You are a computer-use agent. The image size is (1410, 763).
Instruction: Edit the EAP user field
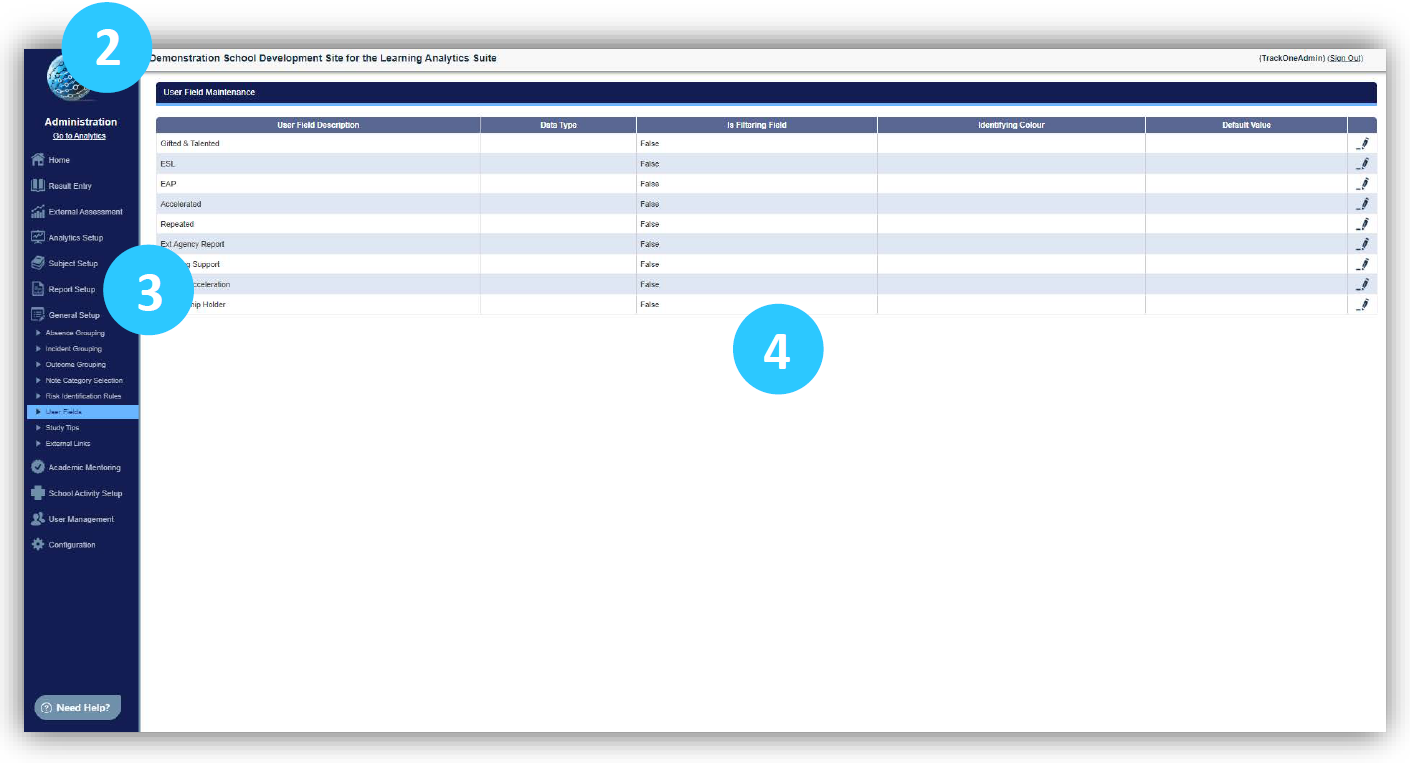pos(1362,184)
